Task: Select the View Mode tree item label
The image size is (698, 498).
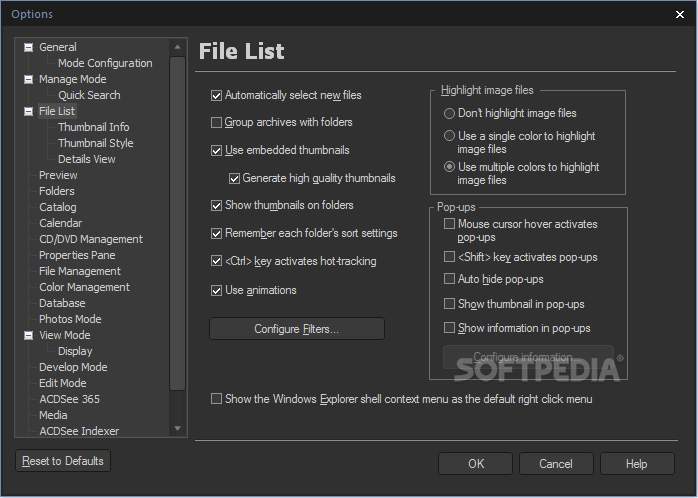Action: tap(65, 335)
